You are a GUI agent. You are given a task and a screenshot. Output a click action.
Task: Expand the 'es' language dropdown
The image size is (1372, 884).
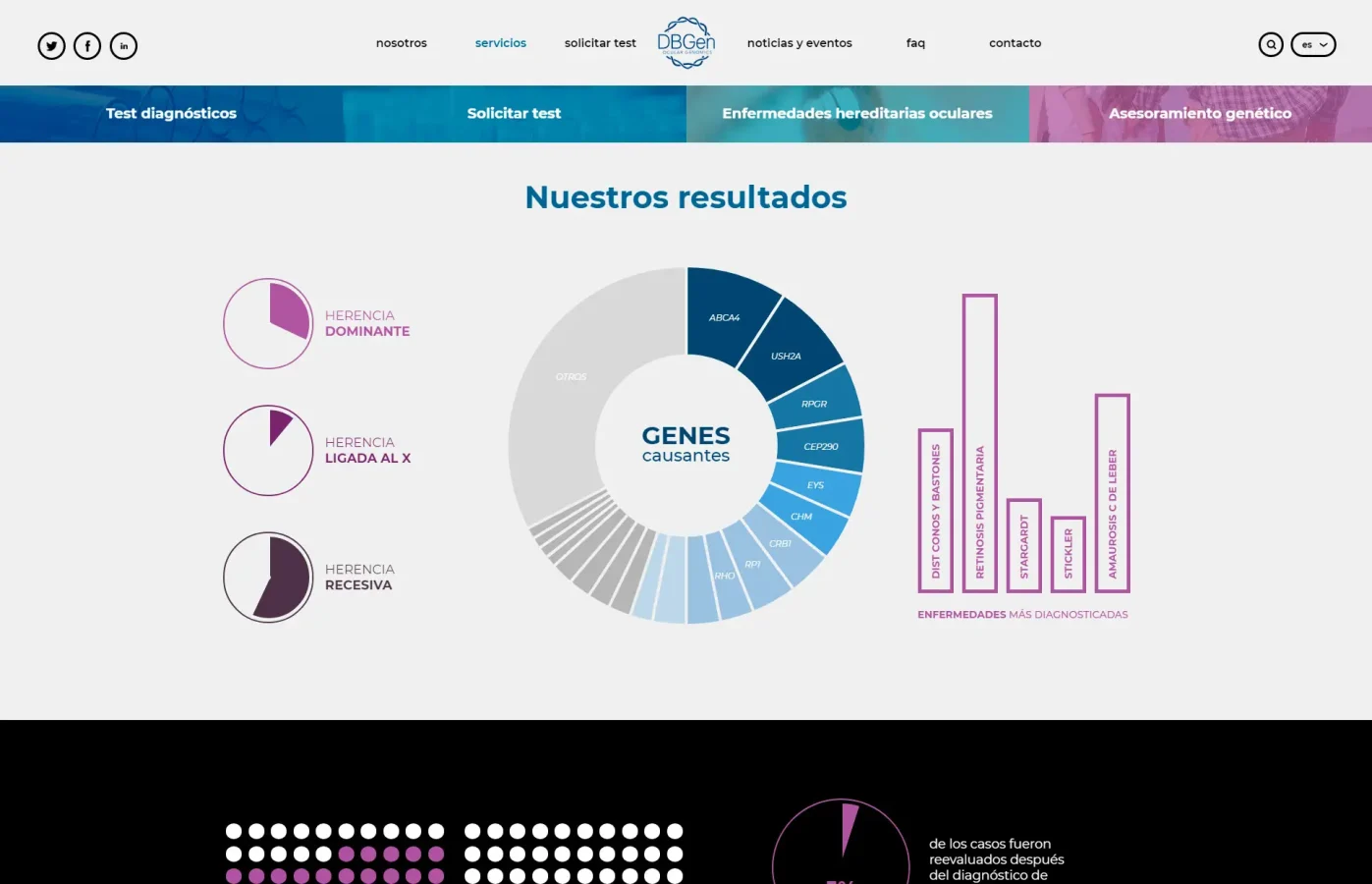pyautogui.click(x=1313, y=44)
